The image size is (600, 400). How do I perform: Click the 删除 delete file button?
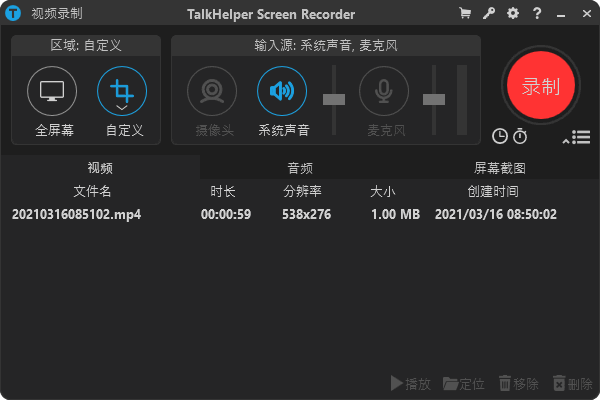[x=572, y=383]
